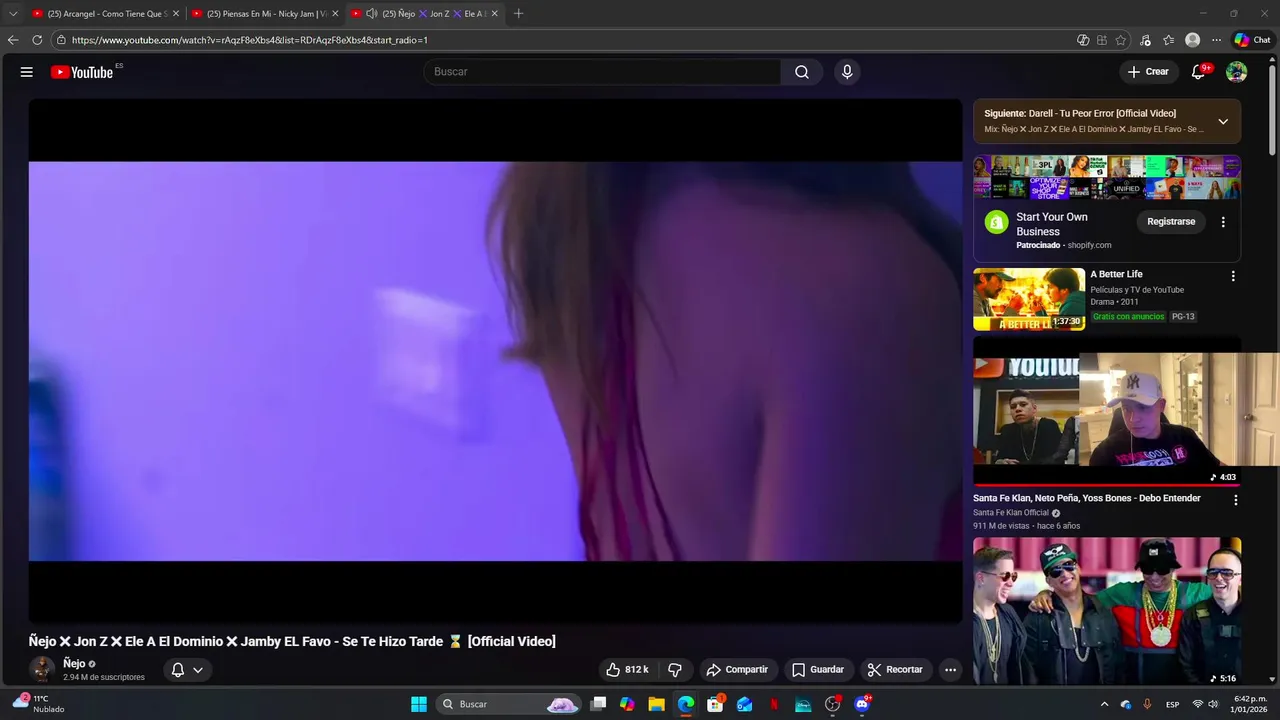Open Edge settings and more menu
The height and width of the screenshot is (720, 1280).
[x=1216, y=40]
